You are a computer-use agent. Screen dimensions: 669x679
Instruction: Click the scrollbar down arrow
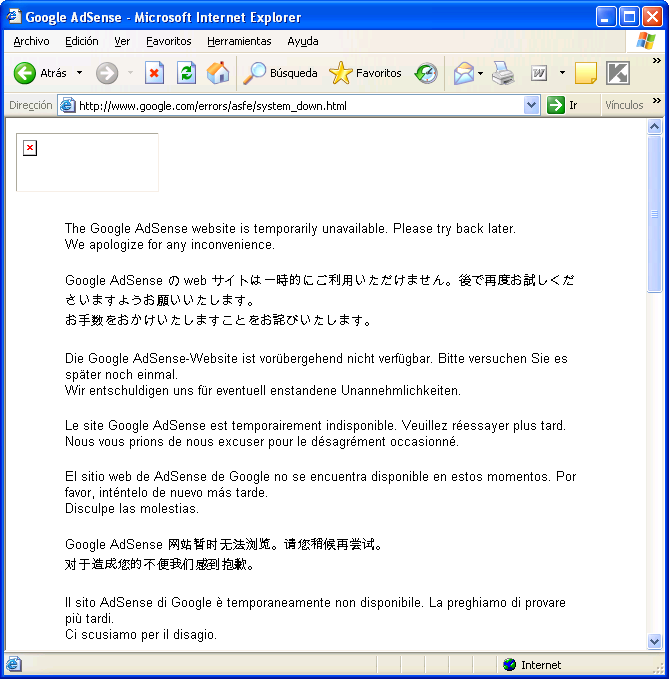pyautogui.click(x=654, y=641)
